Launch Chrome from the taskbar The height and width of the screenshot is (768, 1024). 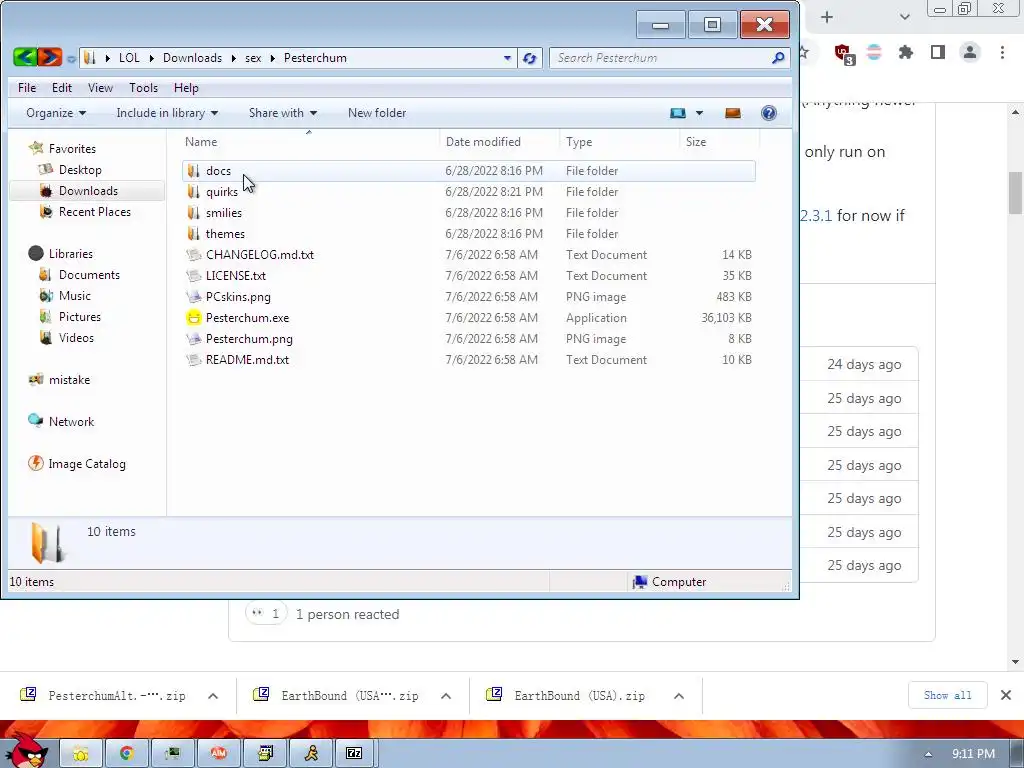pyautogui.click(x=127, y=753)
